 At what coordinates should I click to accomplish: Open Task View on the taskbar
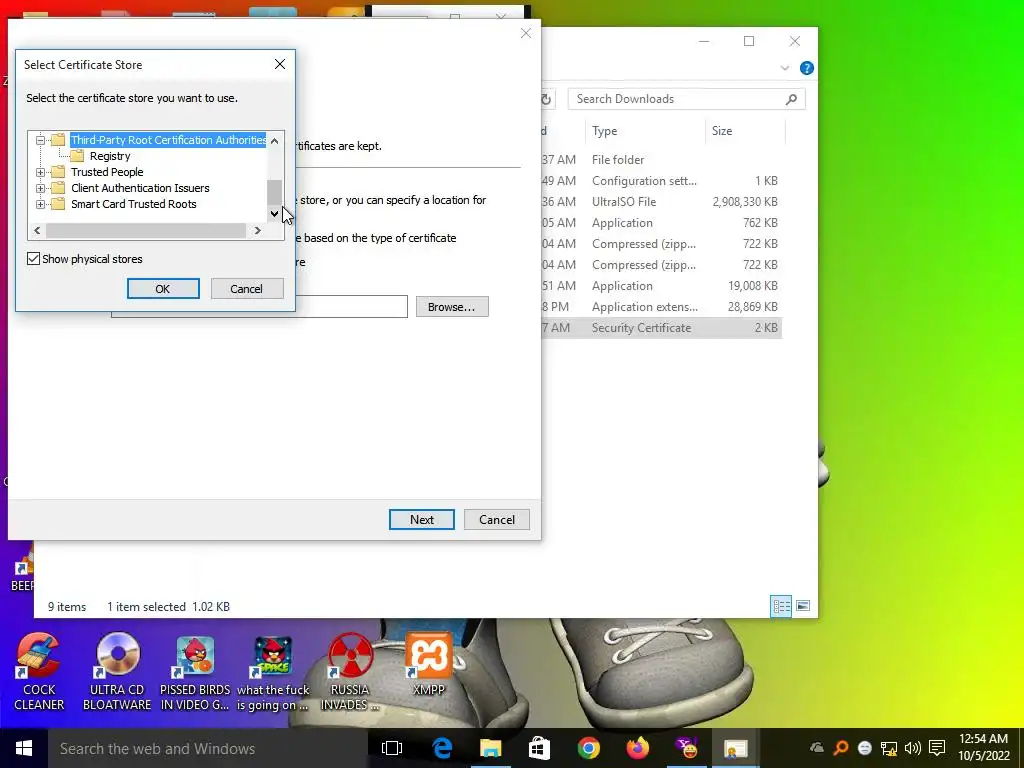392,748
